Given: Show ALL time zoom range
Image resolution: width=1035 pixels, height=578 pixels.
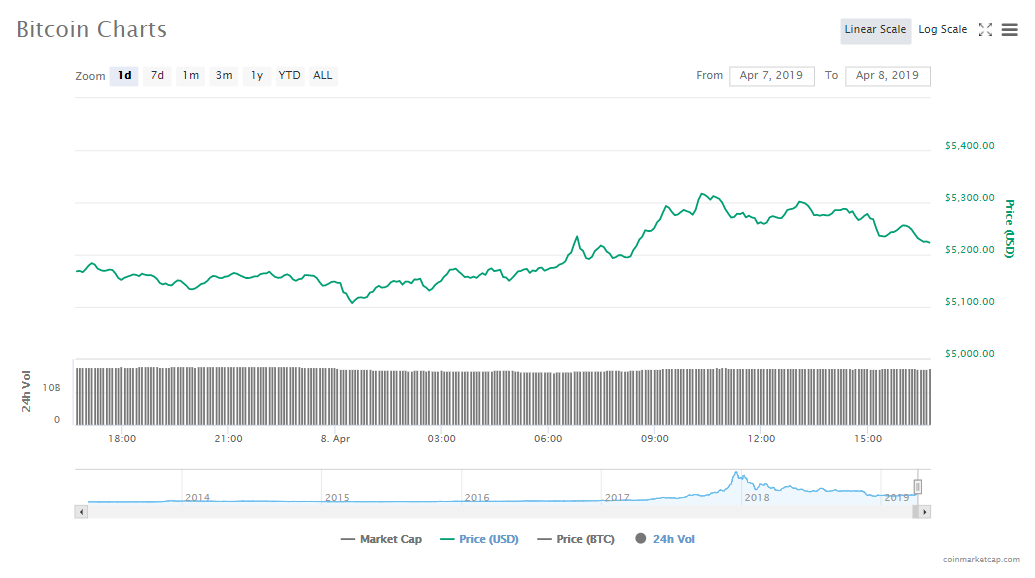Looking at the screenshot, I should coord(322,76).
